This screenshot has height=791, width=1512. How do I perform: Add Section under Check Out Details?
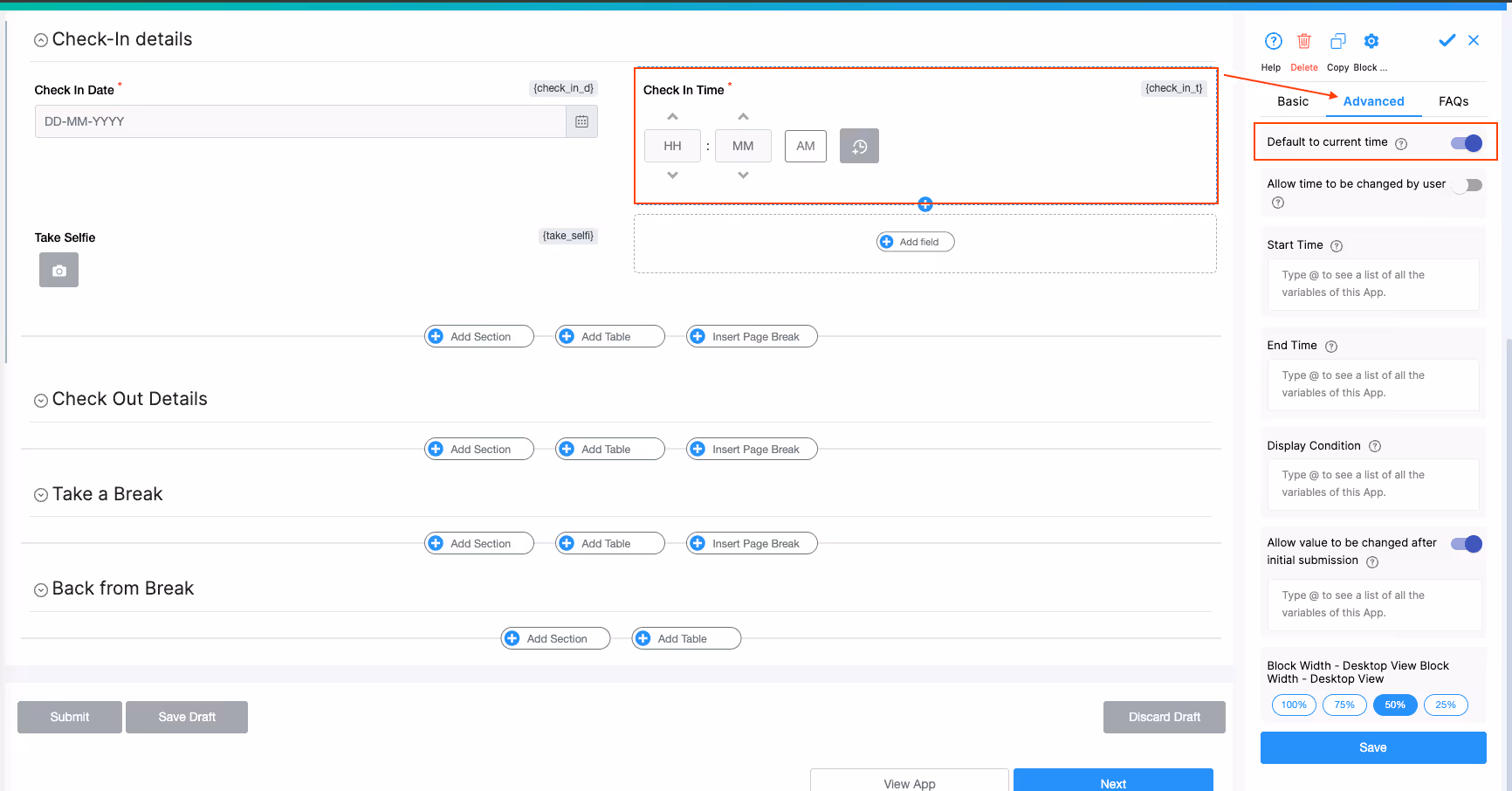pos(479,449)
